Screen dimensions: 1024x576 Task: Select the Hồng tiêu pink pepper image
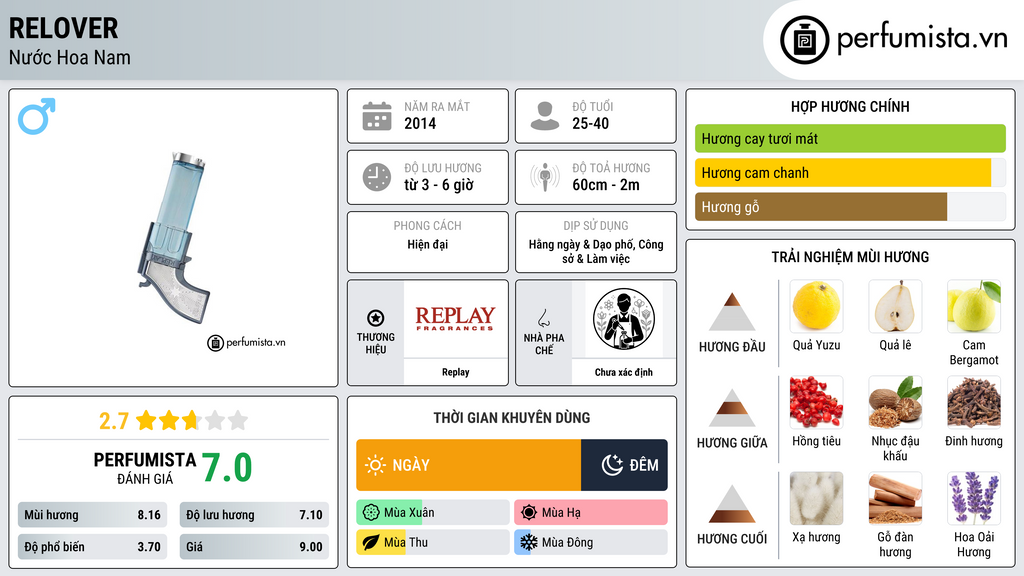[x=816, y=402]
